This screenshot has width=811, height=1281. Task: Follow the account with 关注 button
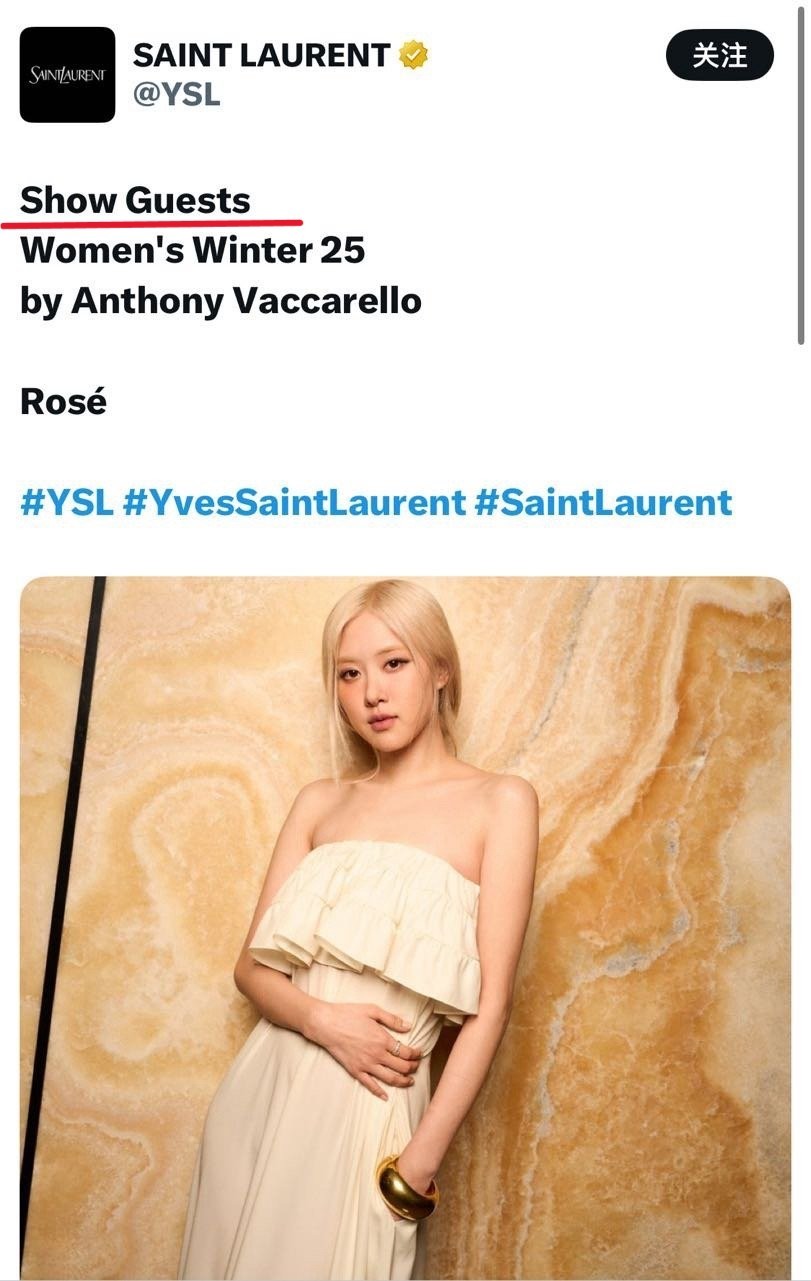[720, 55]
